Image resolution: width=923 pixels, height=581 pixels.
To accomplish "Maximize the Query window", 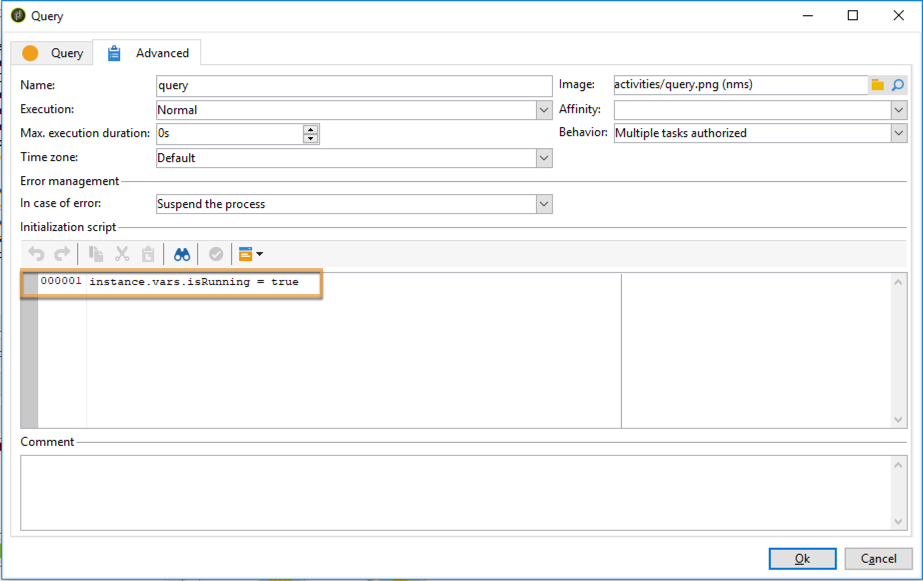I will 852,15.
